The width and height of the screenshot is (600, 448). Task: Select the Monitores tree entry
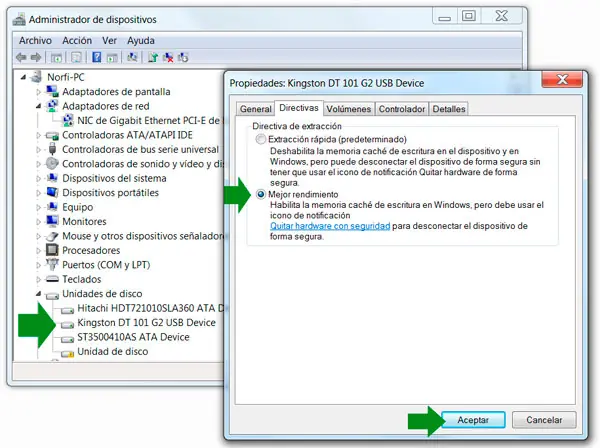[84, 222]
